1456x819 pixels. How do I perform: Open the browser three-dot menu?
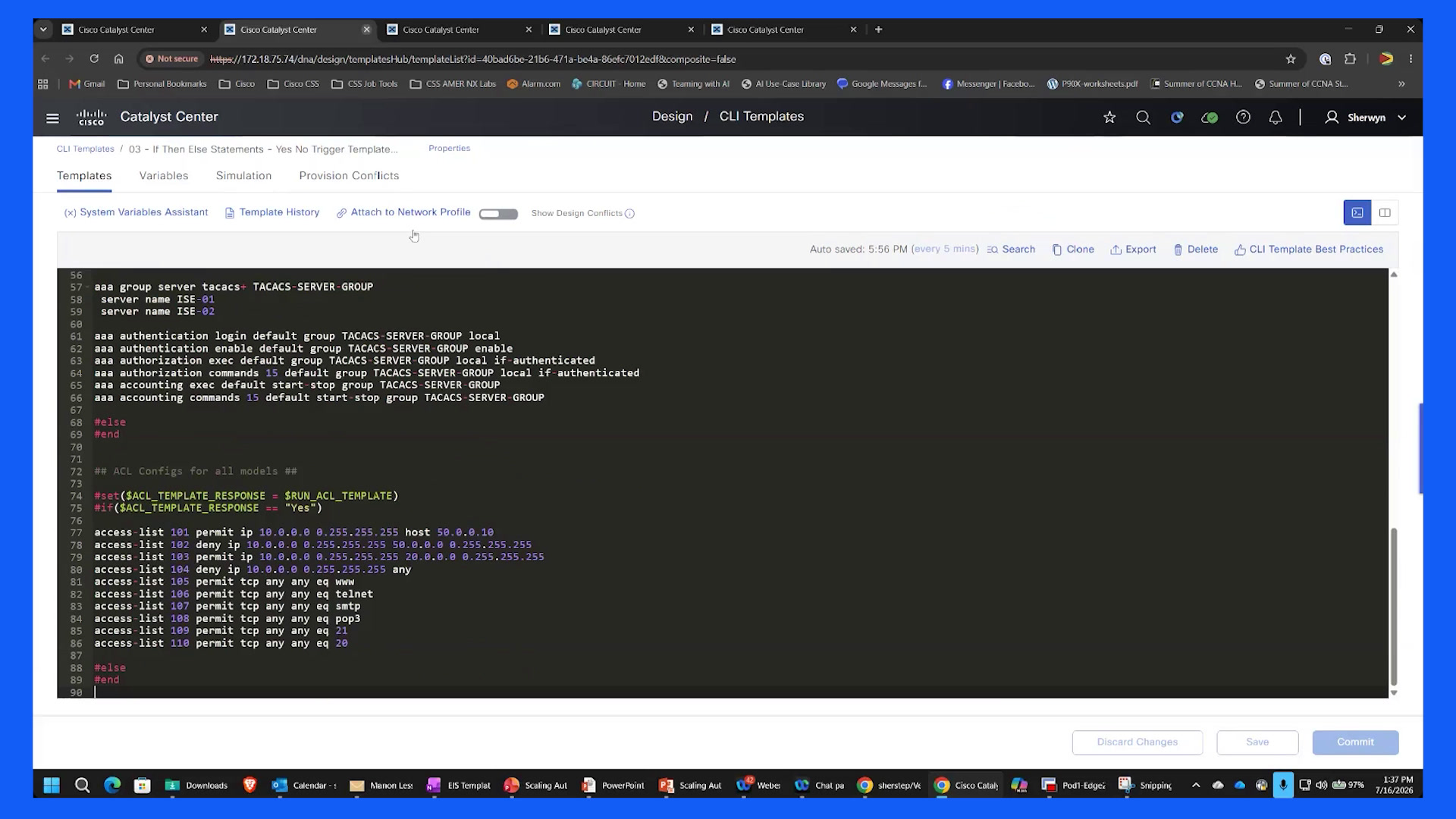pyautogui.click(x=1410, y=58)
